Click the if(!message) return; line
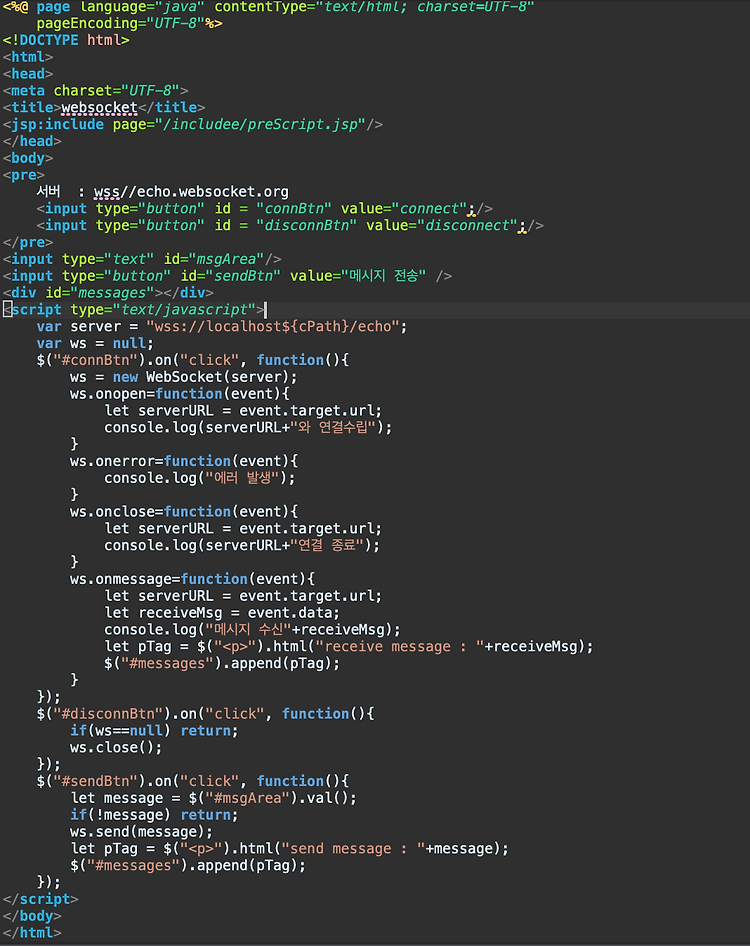750x946 pixels. pos(154,816)
